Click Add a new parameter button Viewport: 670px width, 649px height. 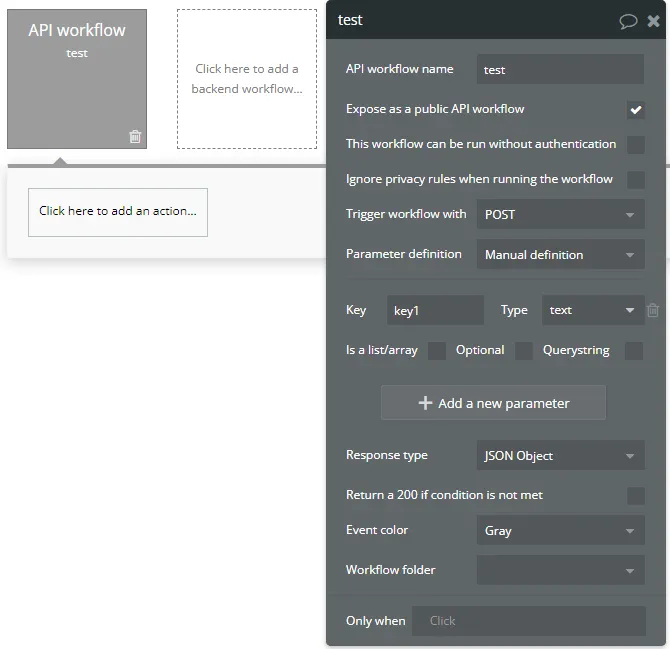tap(493, 403)
